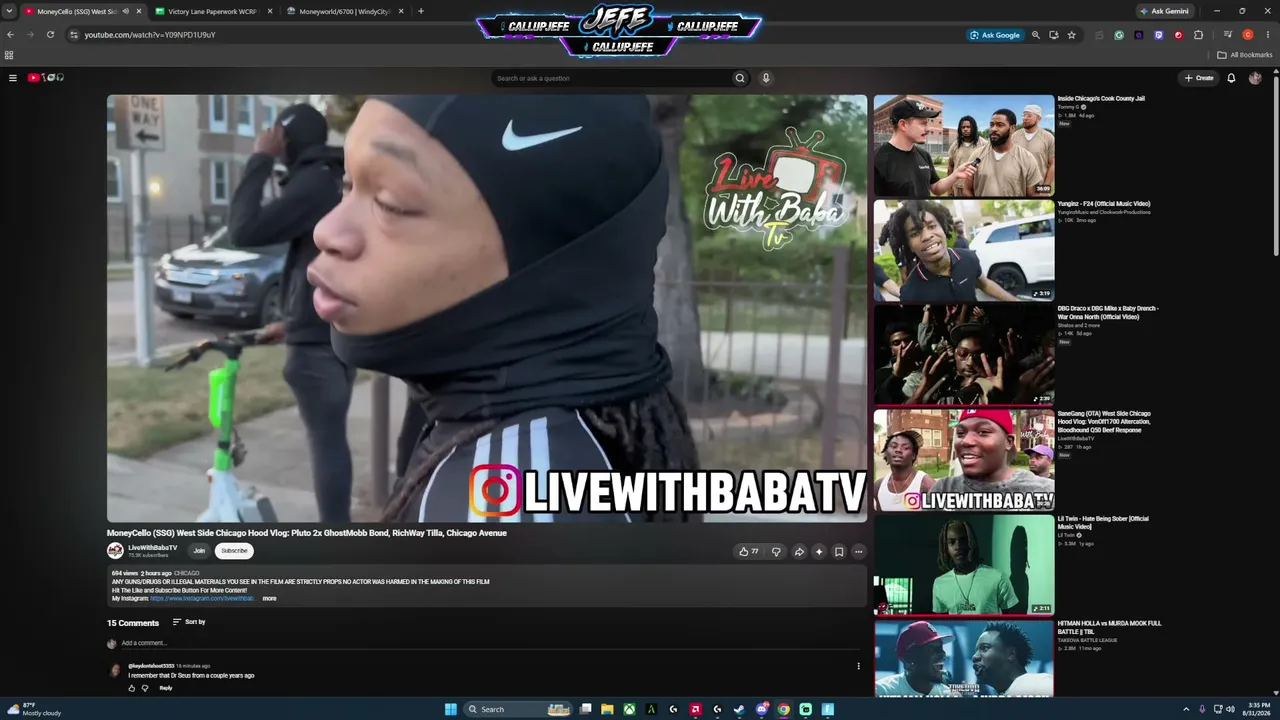Like the MoneyCello video

[748, 551]
